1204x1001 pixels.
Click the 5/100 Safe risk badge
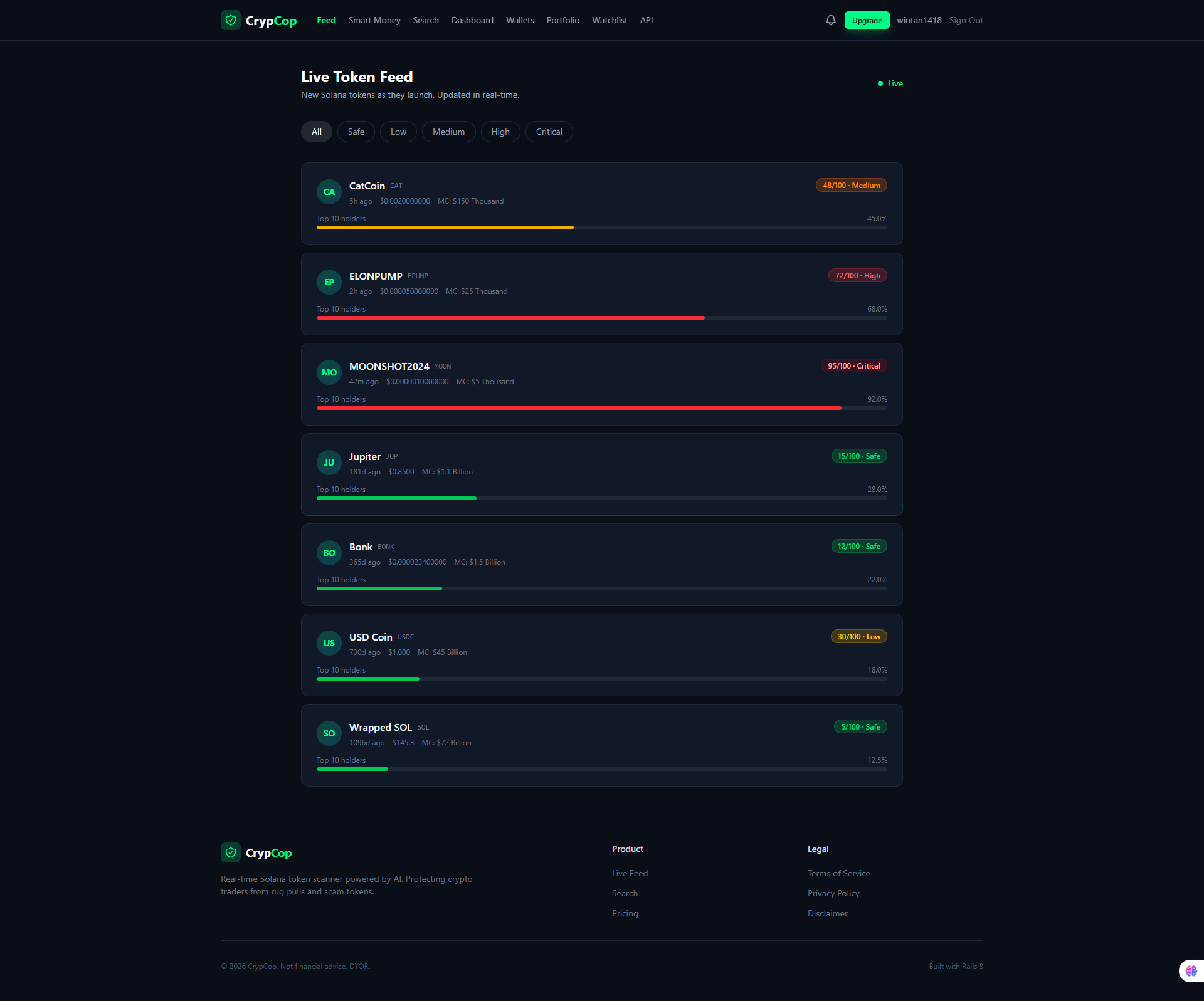(x=860, y=726)
